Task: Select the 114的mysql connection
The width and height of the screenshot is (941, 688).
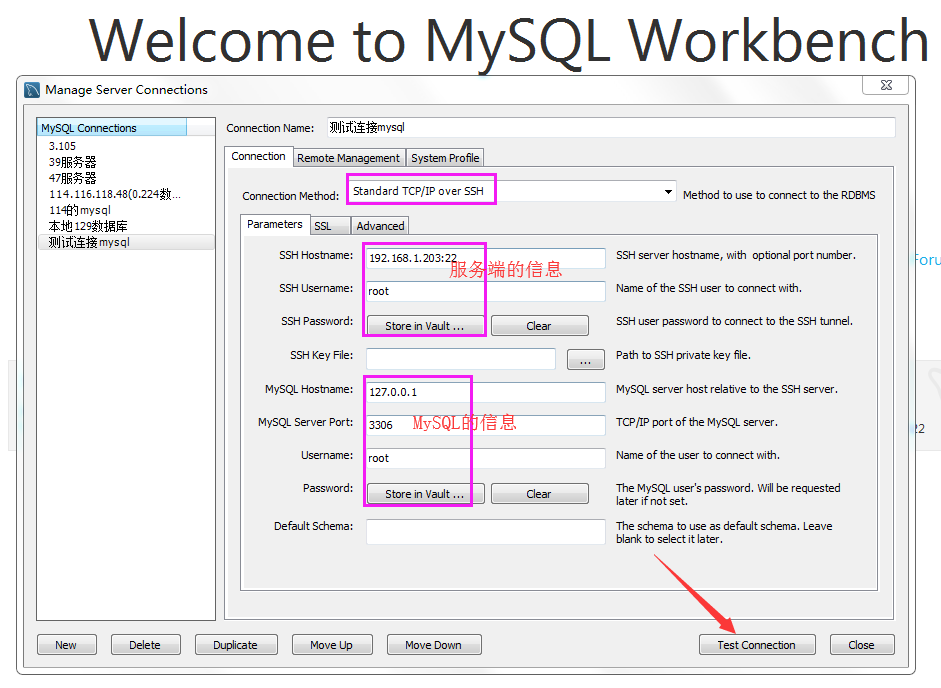Action: [126, 210]
